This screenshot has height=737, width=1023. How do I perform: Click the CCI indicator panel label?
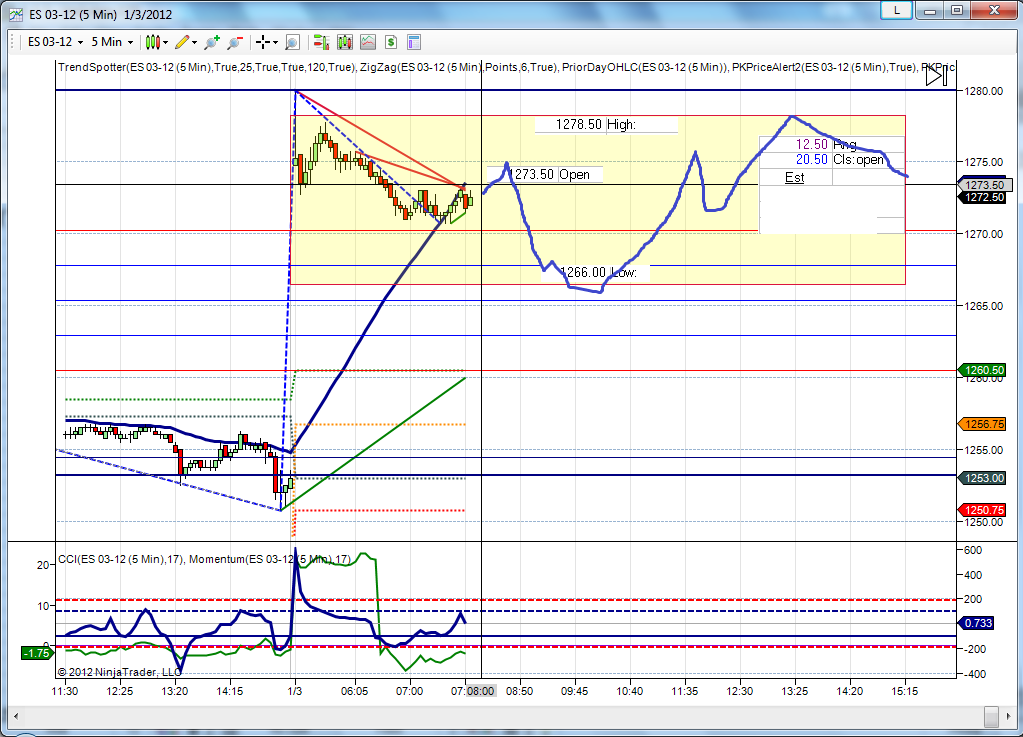click(x=120, y=559)
